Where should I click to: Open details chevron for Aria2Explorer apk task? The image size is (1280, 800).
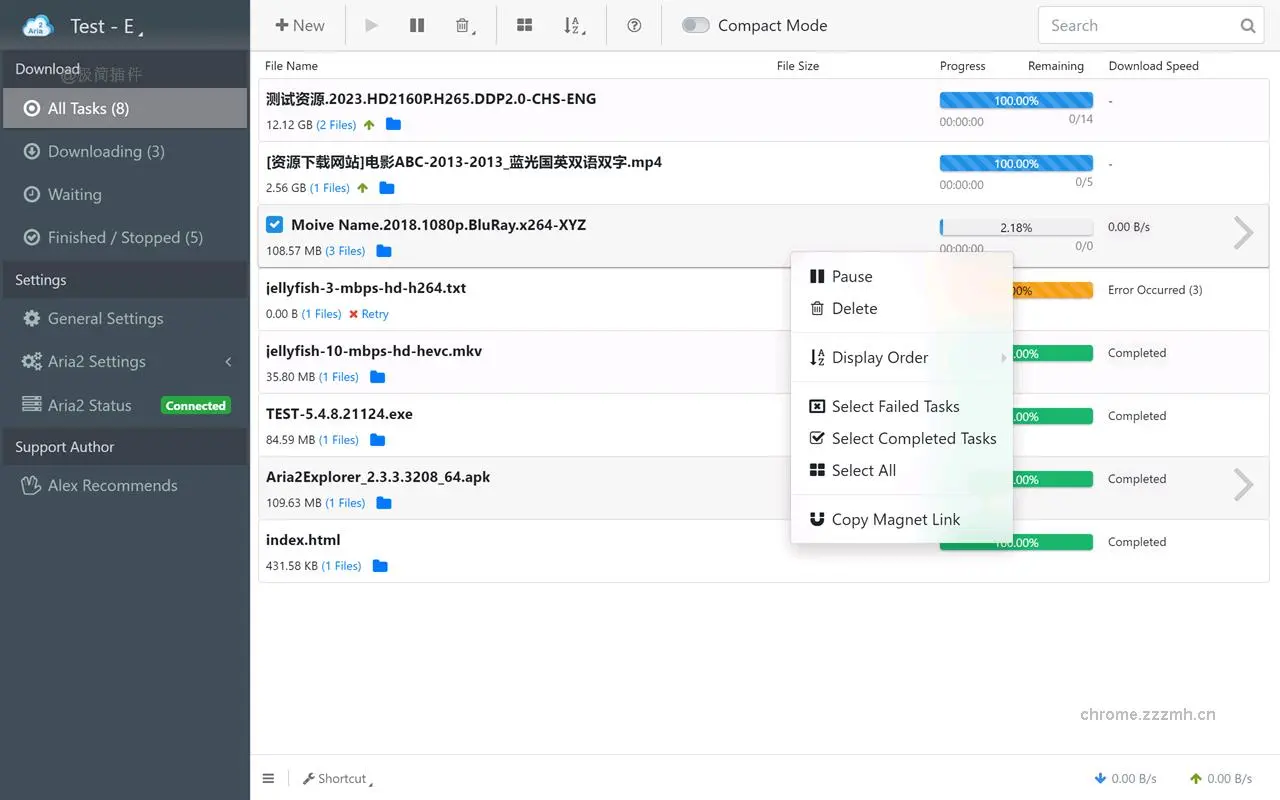[1243, 484]
